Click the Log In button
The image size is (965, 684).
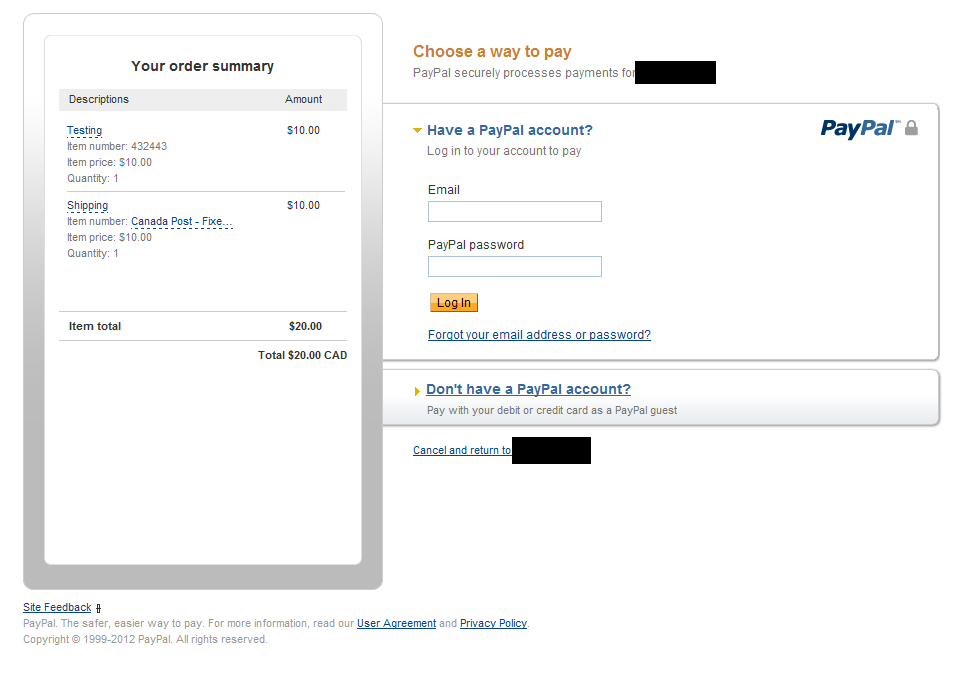(454, 302)
